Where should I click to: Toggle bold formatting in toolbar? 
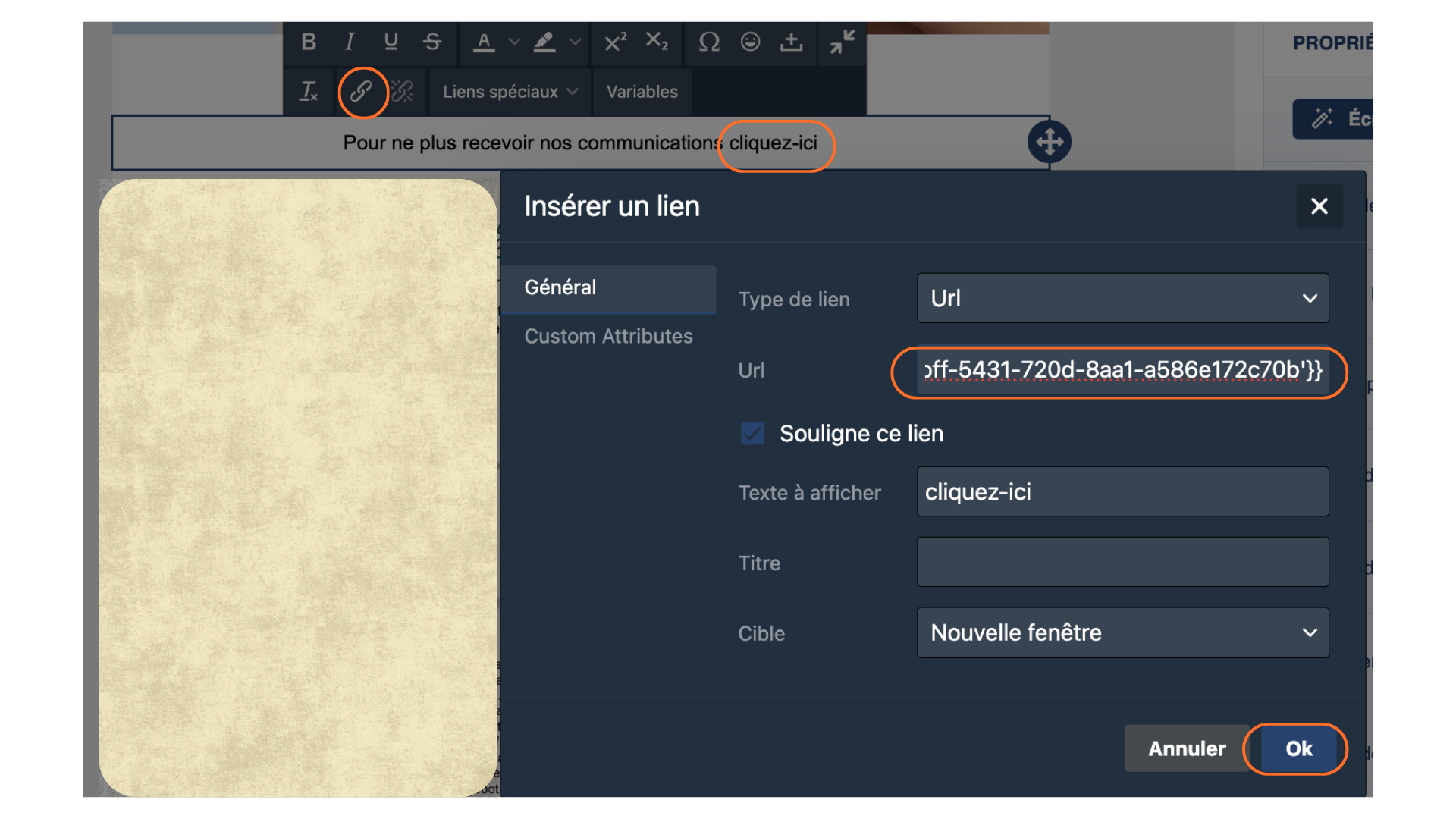(308, 42)
